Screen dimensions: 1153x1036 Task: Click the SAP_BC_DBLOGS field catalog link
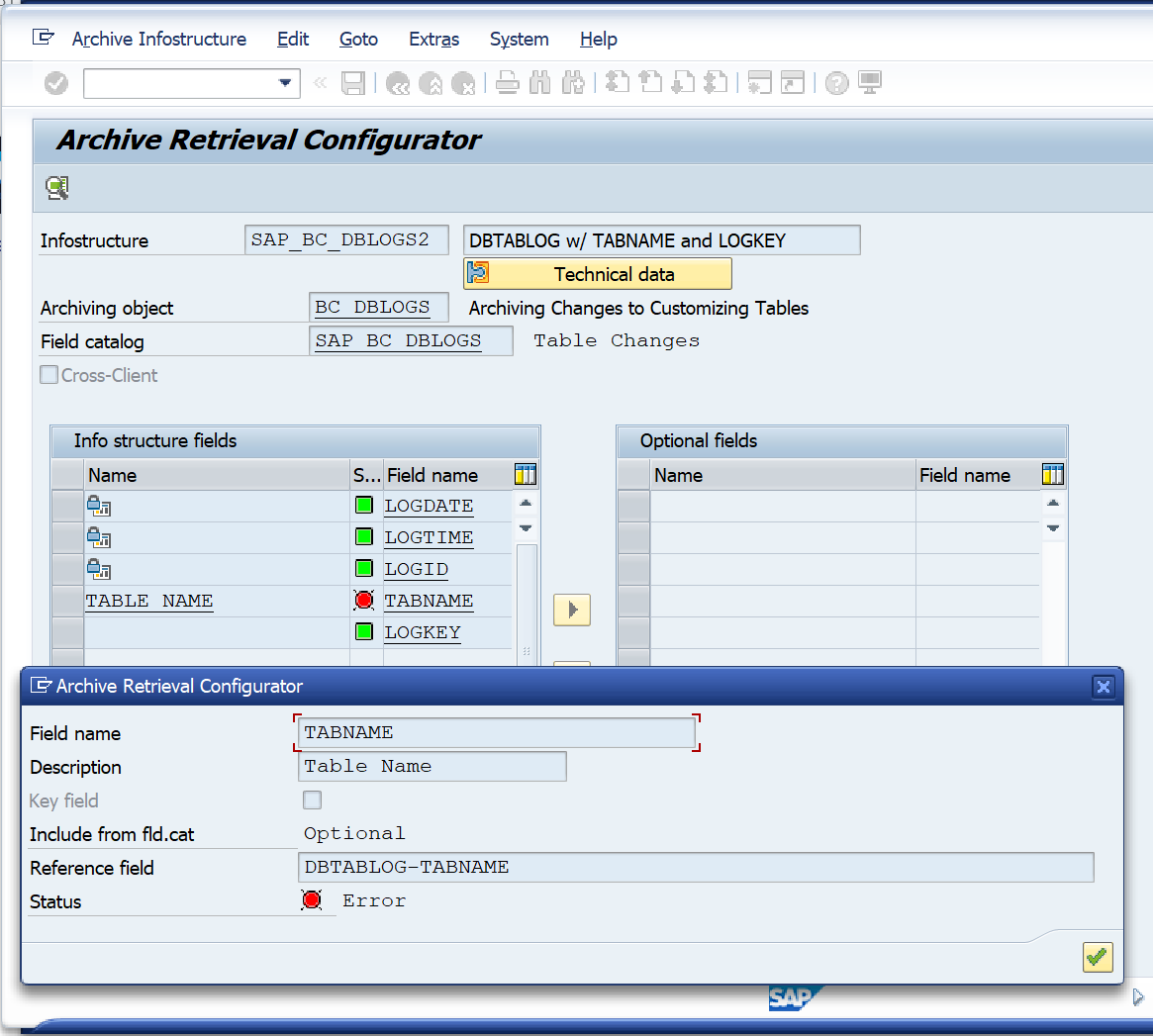tap(398, 341)
